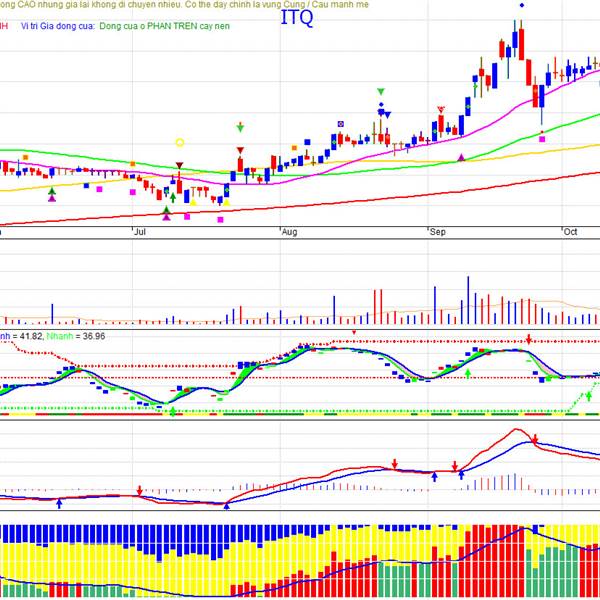
Task: Click the blue square marker above early-August candles
Action: tap(307, 142)
